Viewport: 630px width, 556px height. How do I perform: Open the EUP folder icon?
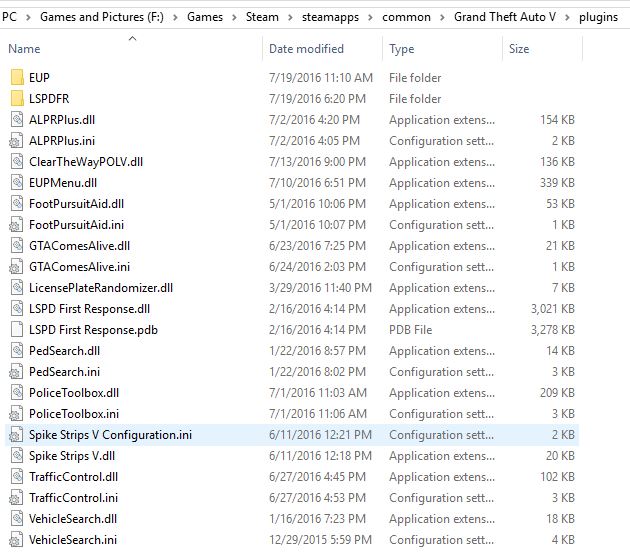tap(17, 77)
